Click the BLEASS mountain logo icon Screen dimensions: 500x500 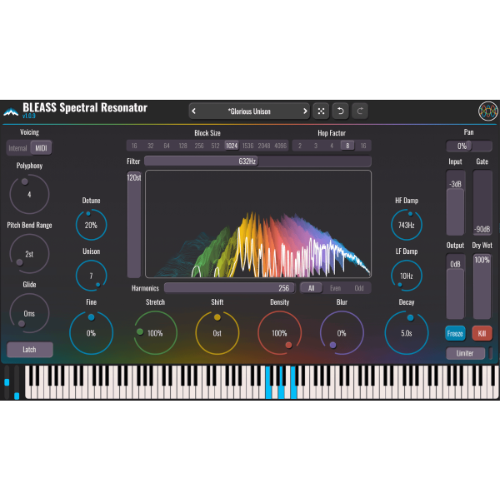click(x=11, y=112)
